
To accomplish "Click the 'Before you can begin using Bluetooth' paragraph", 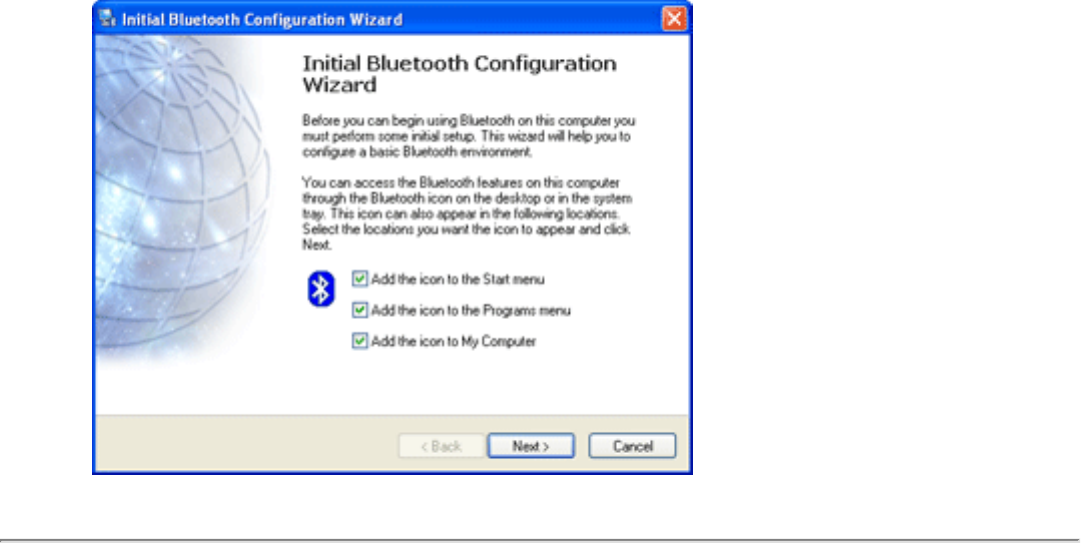I will pos(469,136).
